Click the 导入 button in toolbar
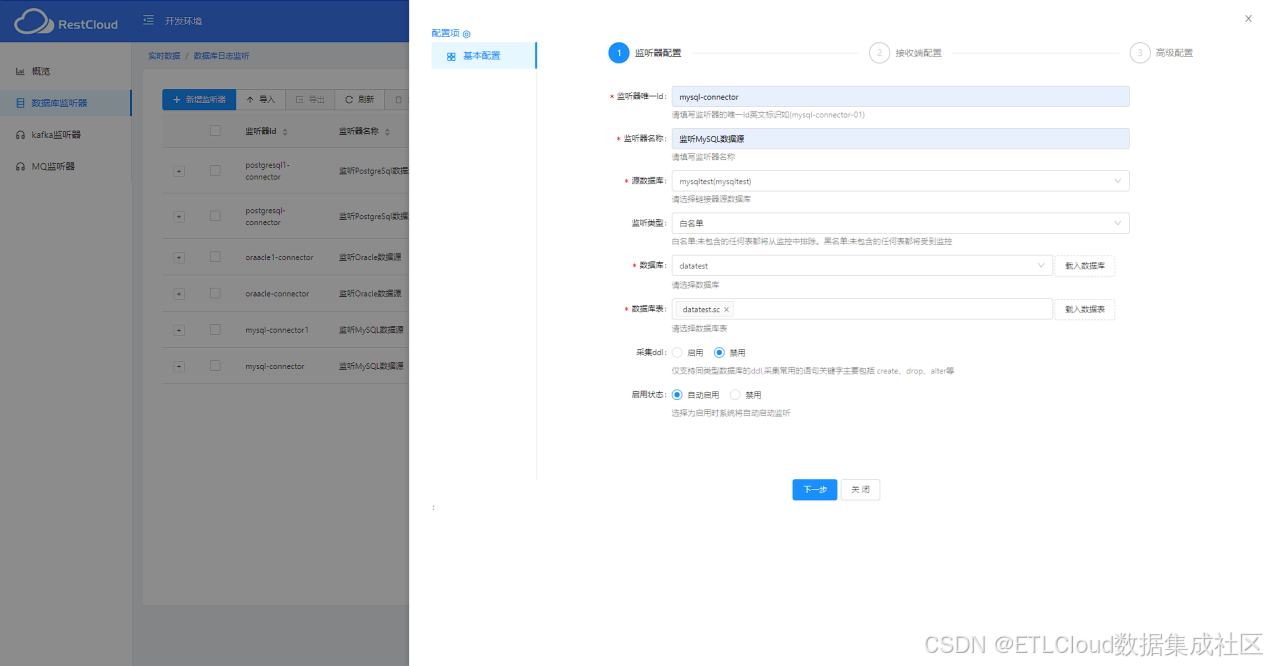This screenshot has height=666, width=1267. point(260,100)
